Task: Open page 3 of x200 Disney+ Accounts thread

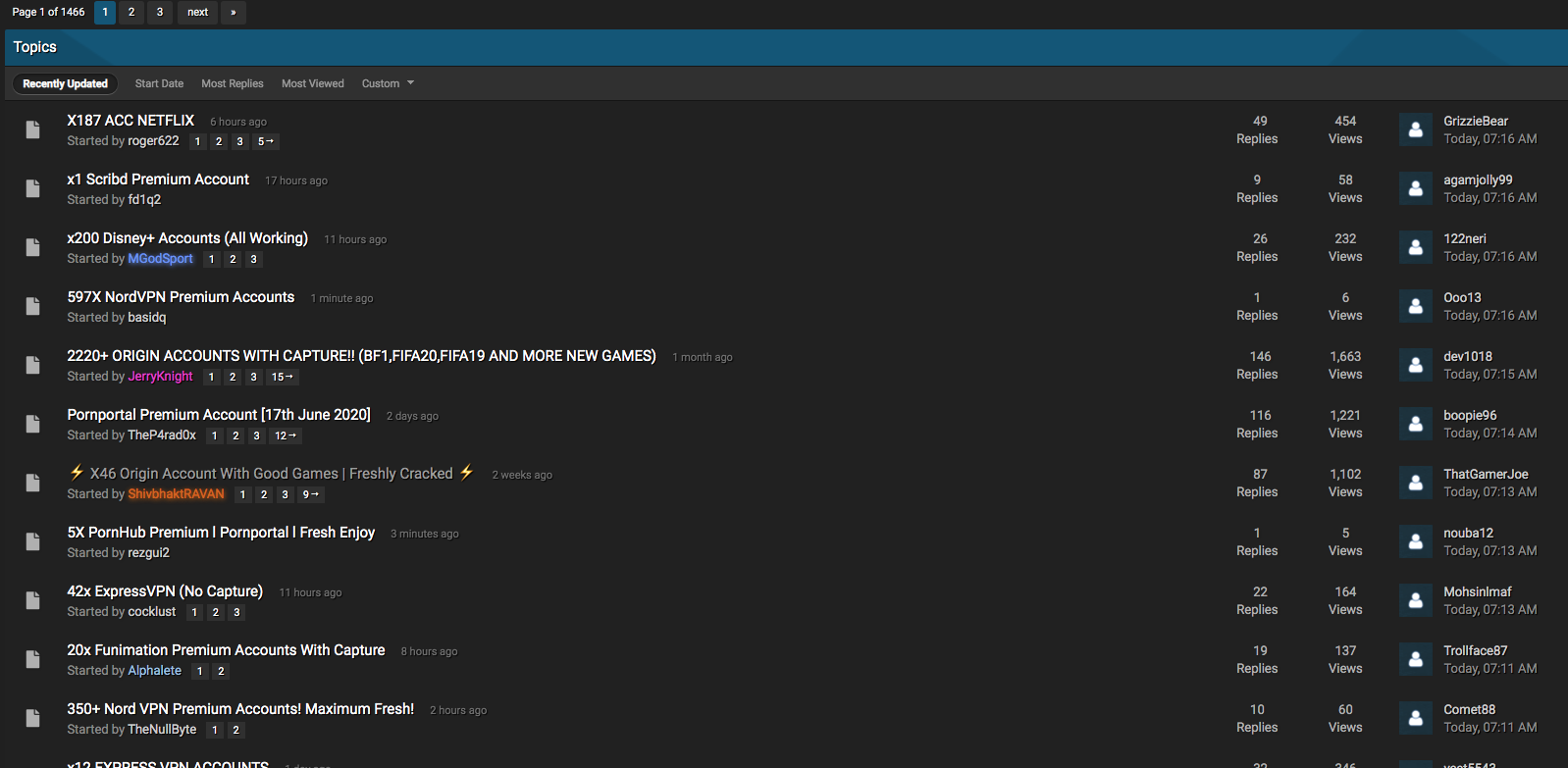Action: 253,259
